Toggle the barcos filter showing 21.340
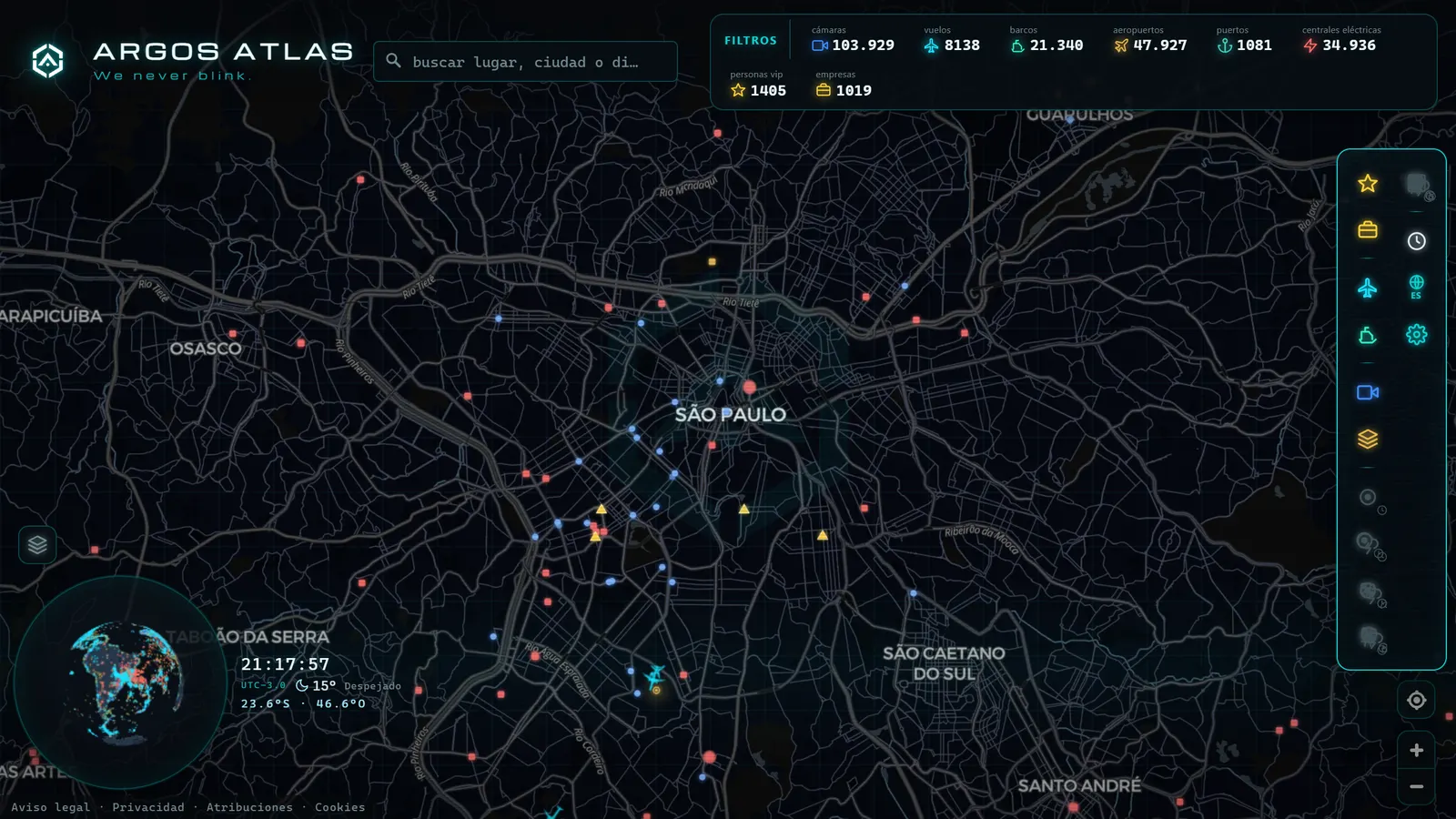This screenshot has height=819, width=1456. click(x=1046, y=39)
